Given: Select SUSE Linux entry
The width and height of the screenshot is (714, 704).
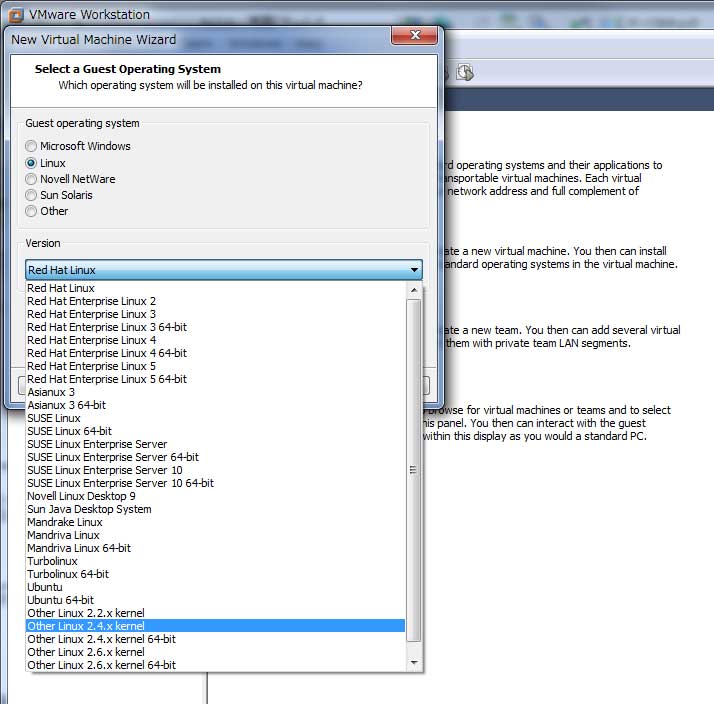Looking at the screenshot, I should click(215, 418).
